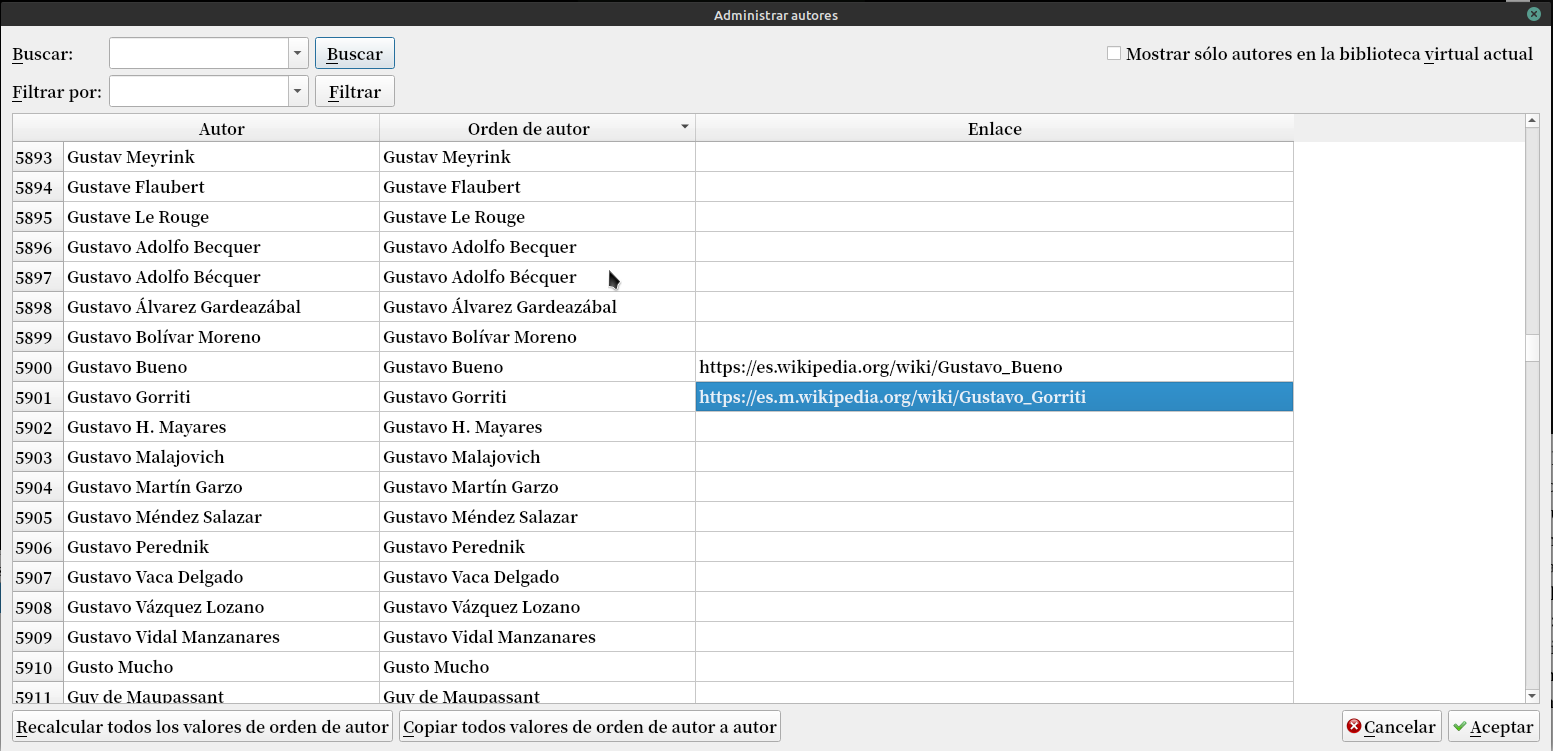This screenshot has width=1553, height=751.
Task: Select 'Gustavo Perednik' in Orden de autor column
Action: (537, 547)
